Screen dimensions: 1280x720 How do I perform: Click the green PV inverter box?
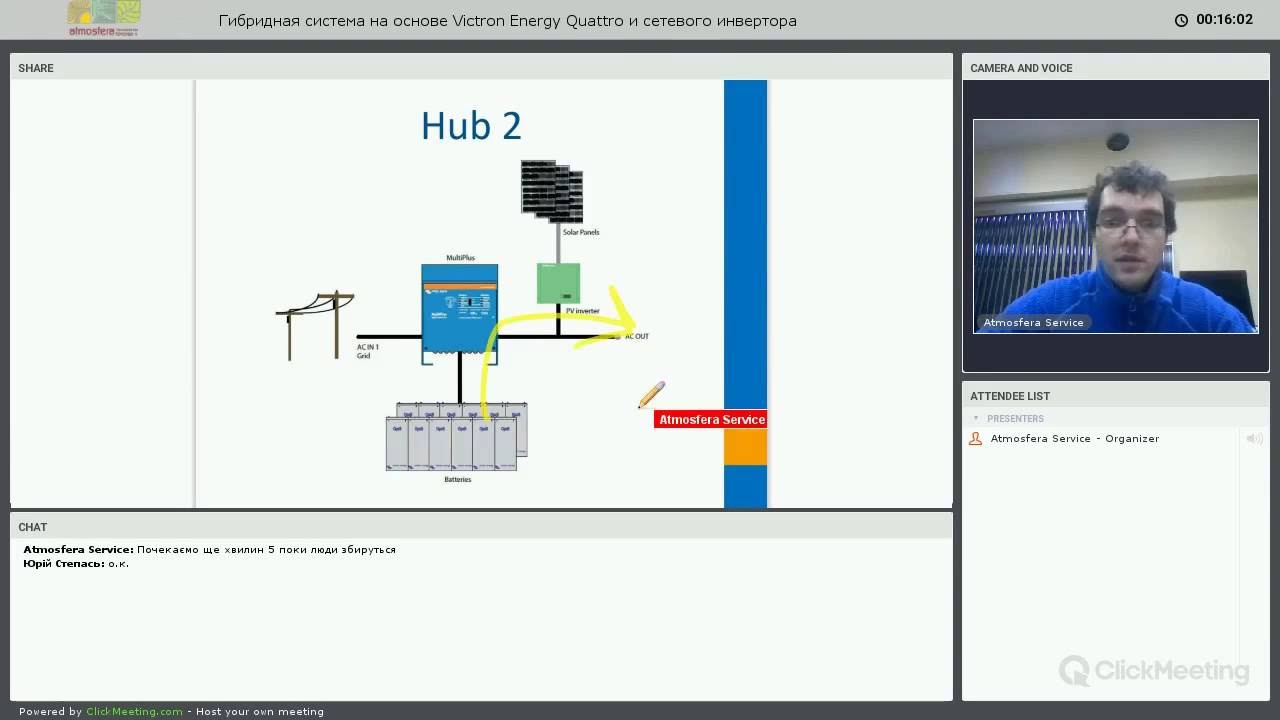[x=558, y=283]
